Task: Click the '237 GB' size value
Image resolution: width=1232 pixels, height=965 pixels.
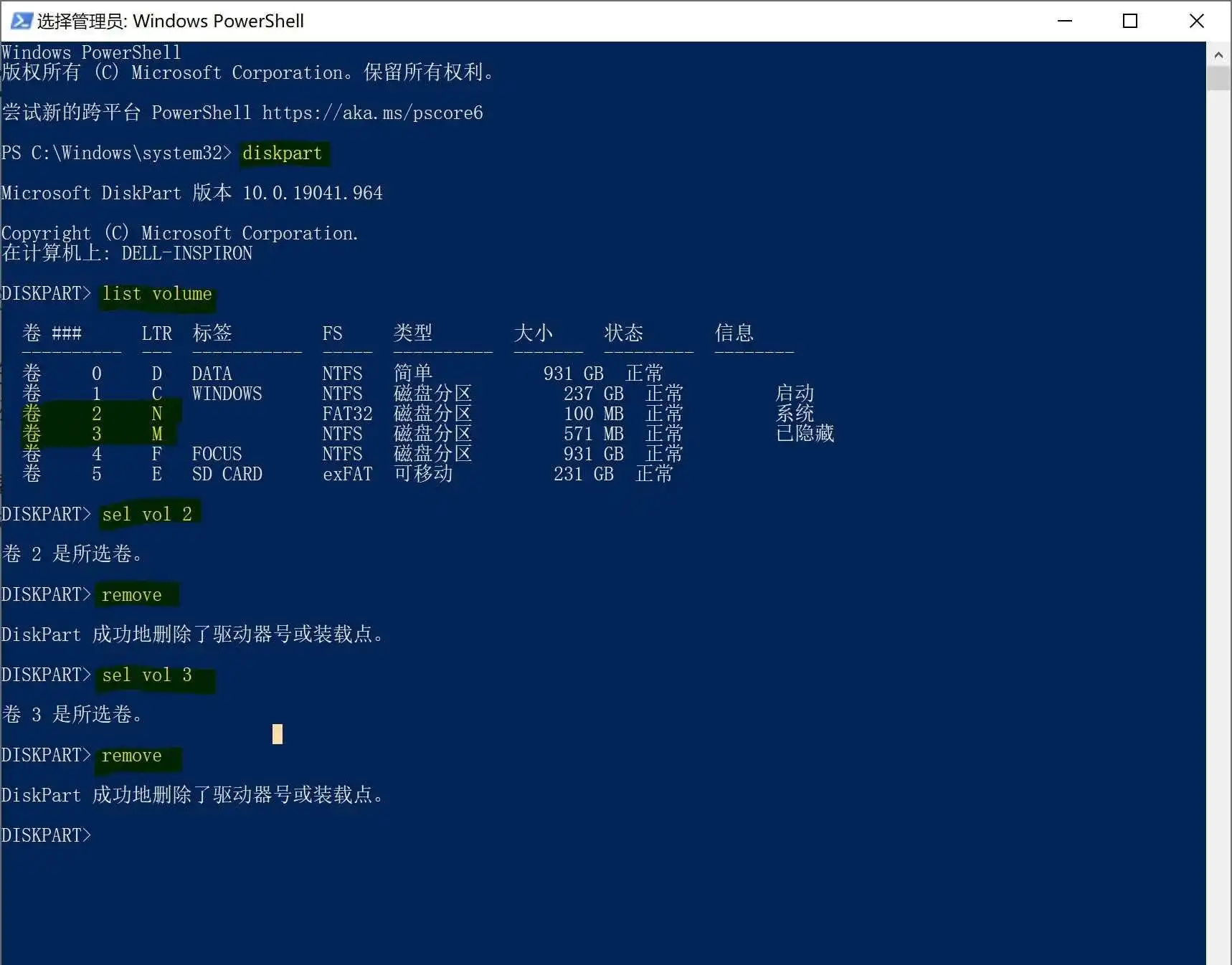Action: point(593,394)
